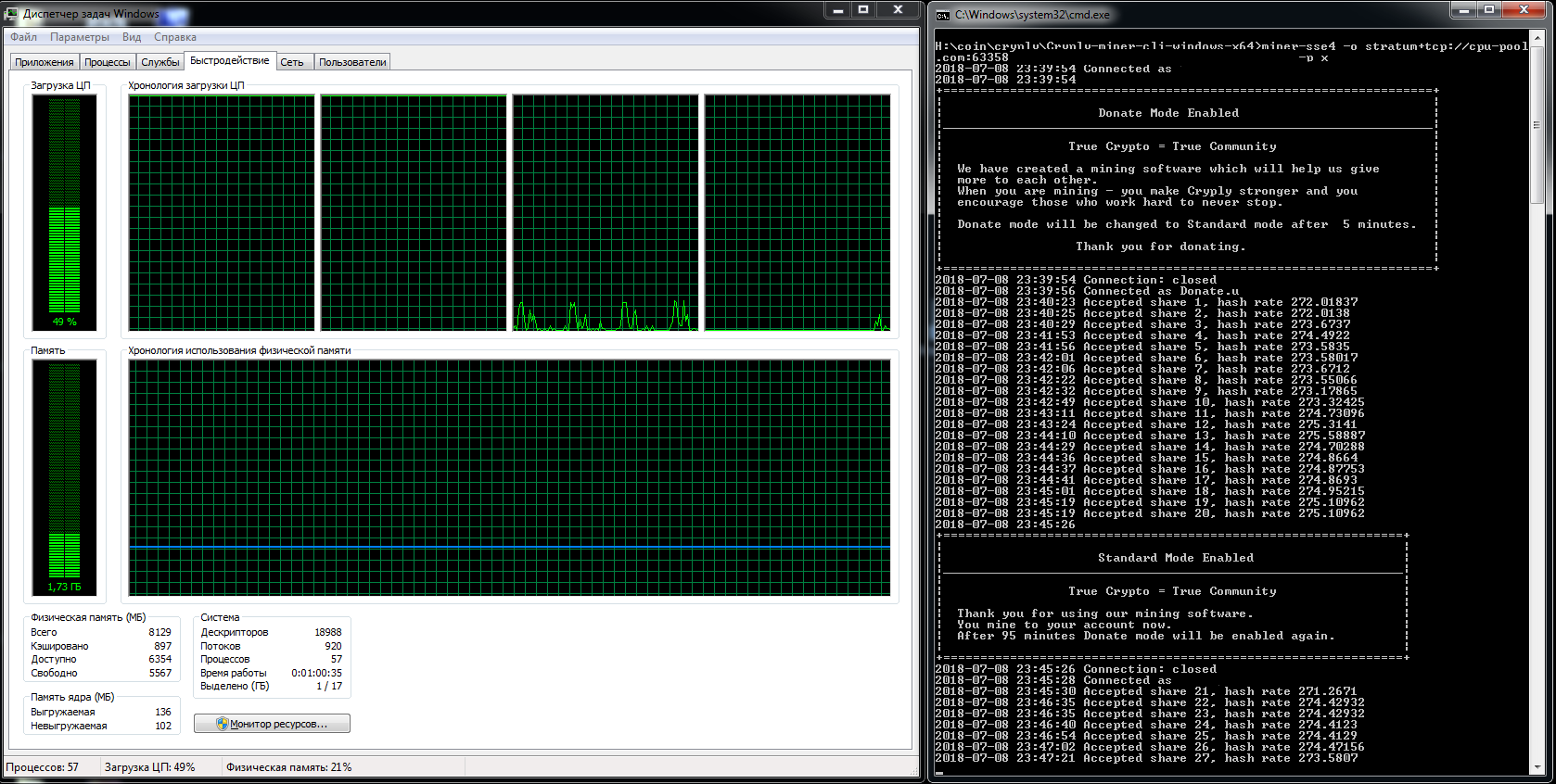Switch to the Пользователи tab
The height and width of the screenshot is (784, 1556).
pyautogui.click(x=352, y=62)
